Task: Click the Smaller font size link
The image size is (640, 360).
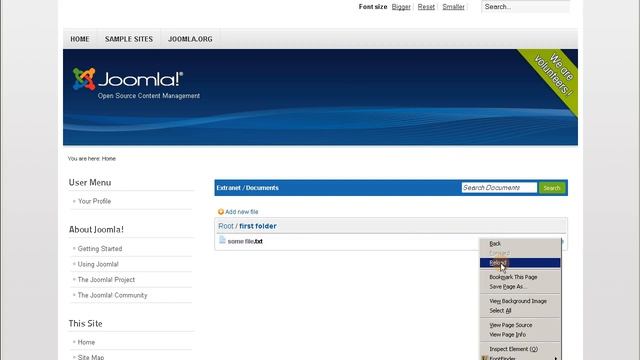Action: tap(453, 7)
